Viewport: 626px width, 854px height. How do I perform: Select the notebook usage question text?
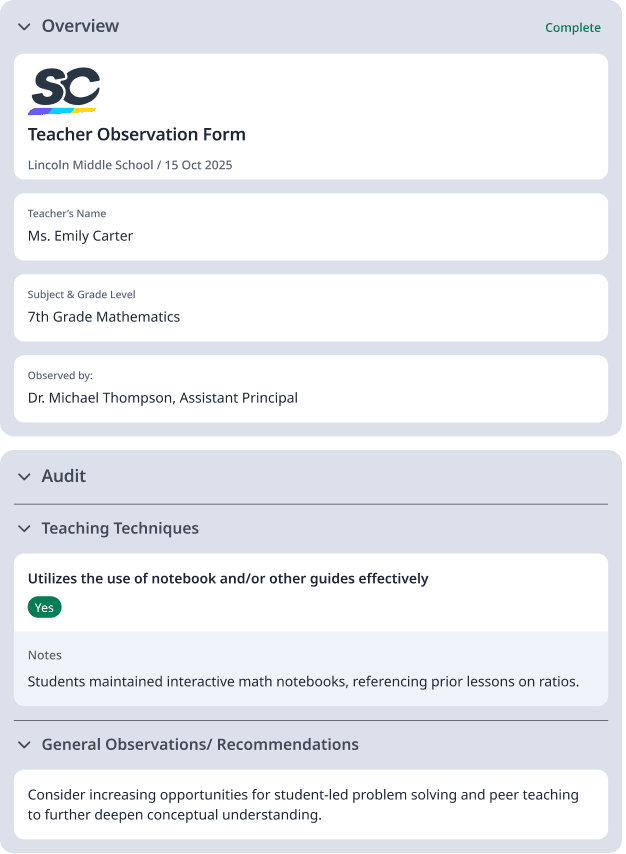(x=228, y=578)
